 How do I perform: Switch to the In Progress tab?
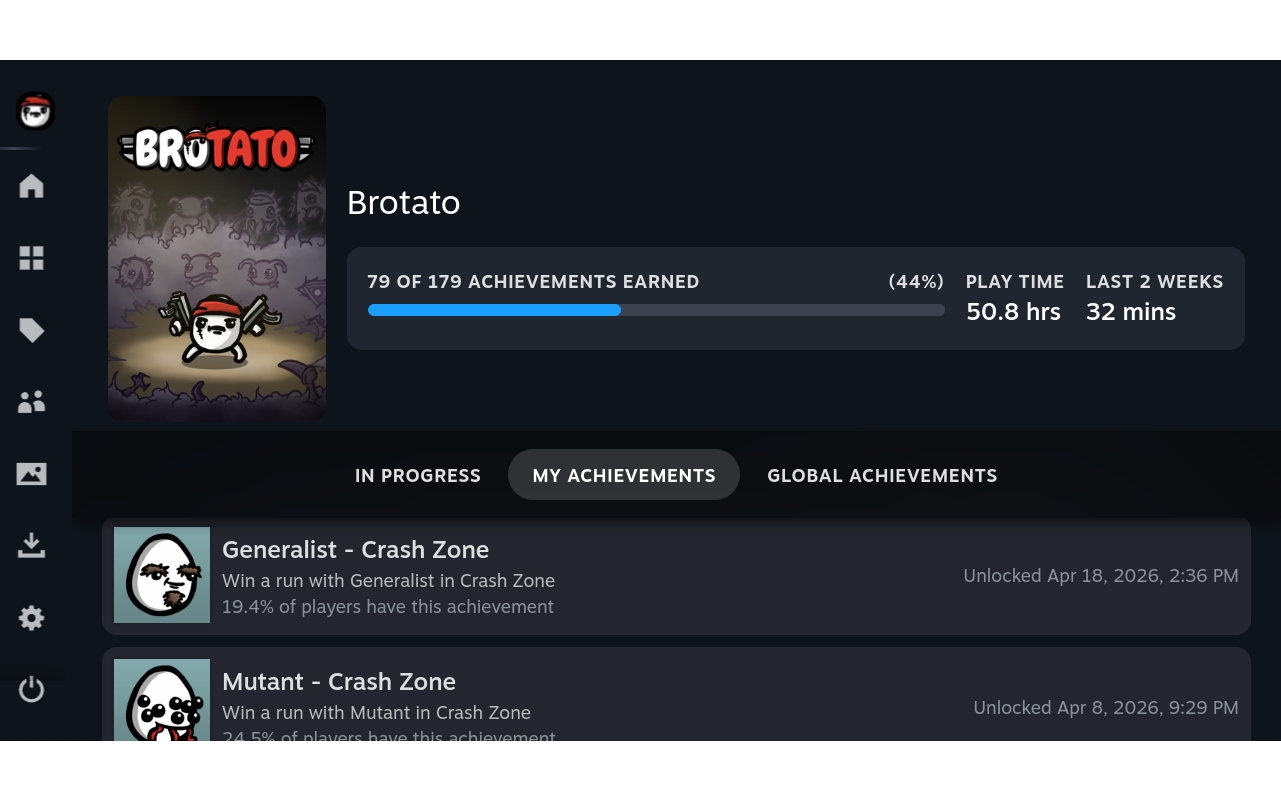pos(418,476)
